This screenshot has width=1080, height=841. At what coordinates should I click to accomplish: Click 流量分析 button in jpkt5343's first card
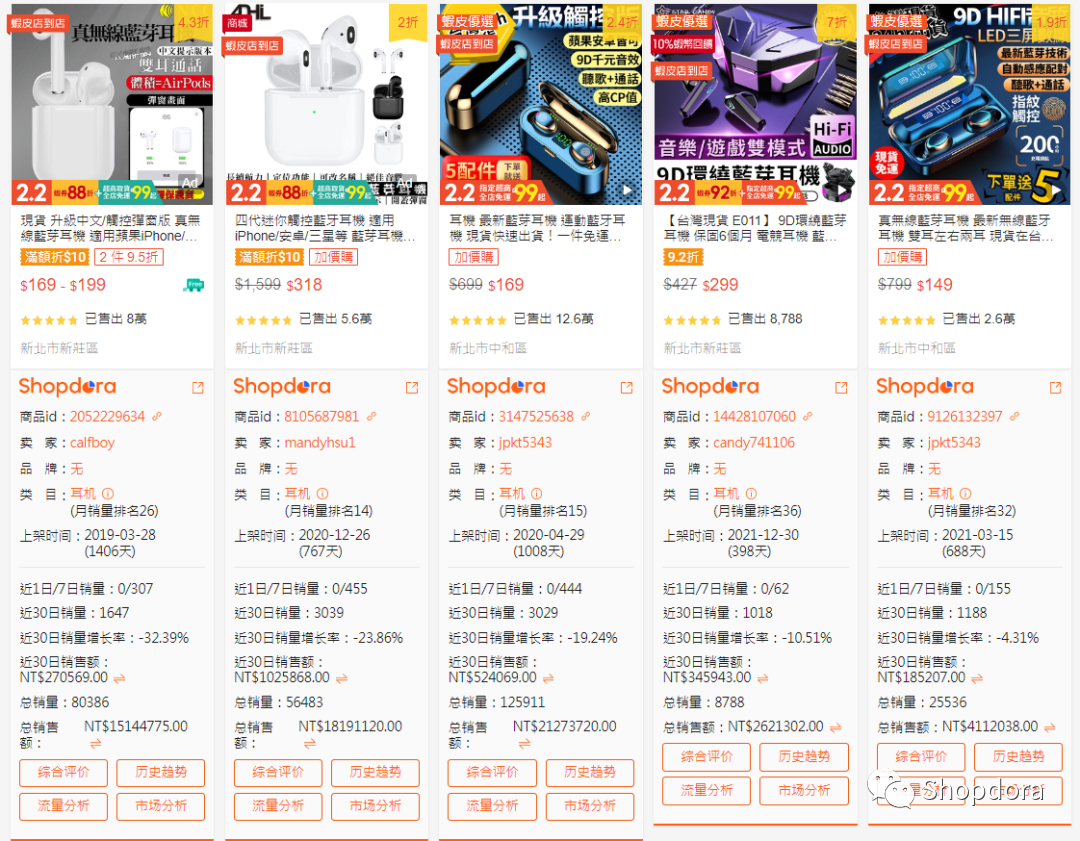click(x=492, y=806)
